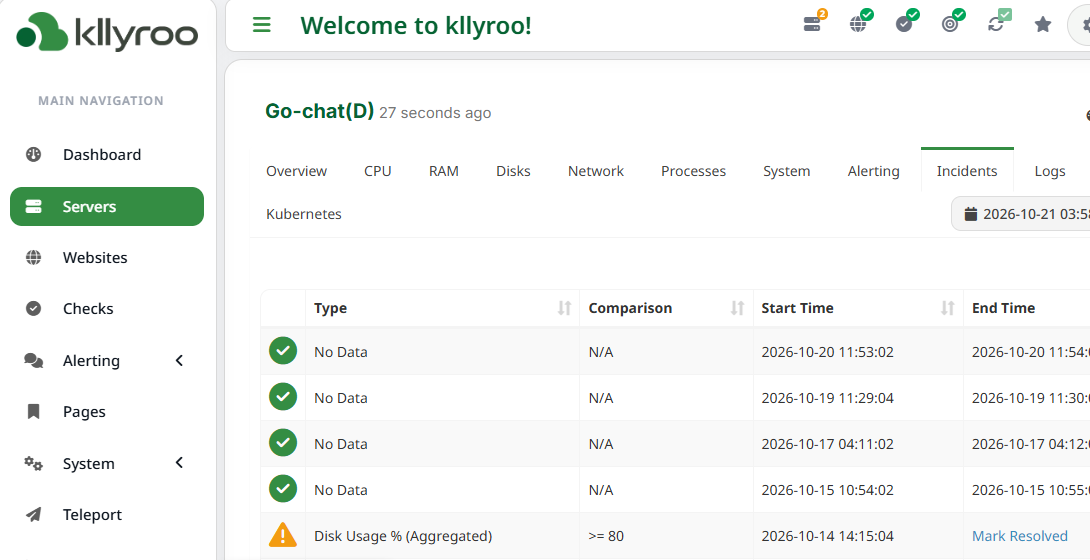The width and height of the screenshot is (1090, 560).
Task: Click the Go-chat(D) server title
Action: (320, 111)
